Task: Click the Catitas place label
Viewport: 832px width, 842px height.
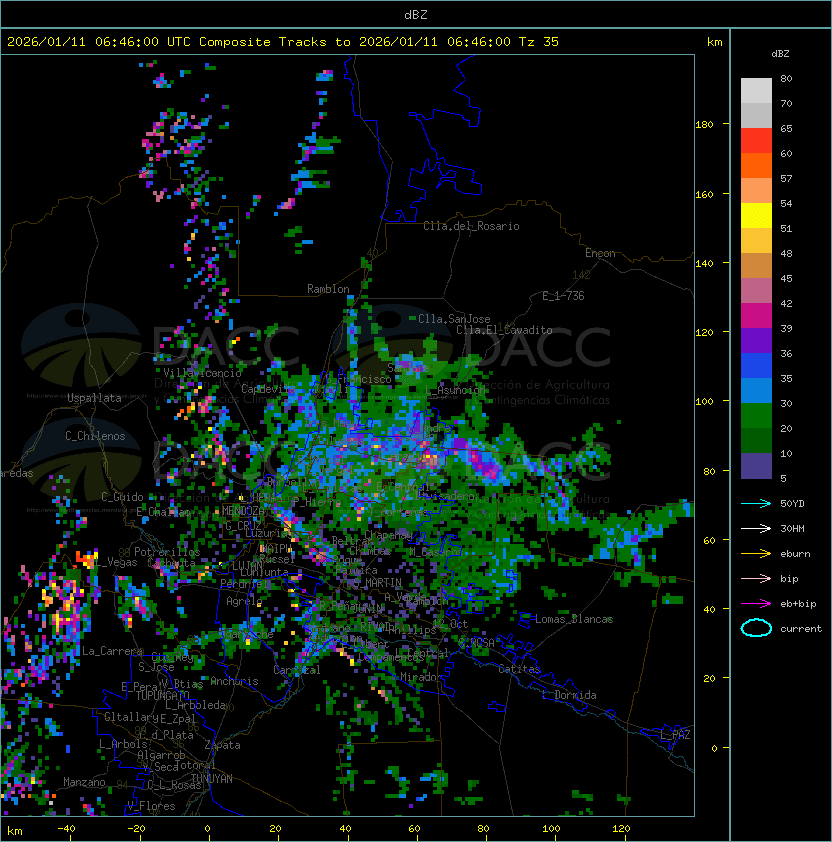Action: [x=519, y=669]
